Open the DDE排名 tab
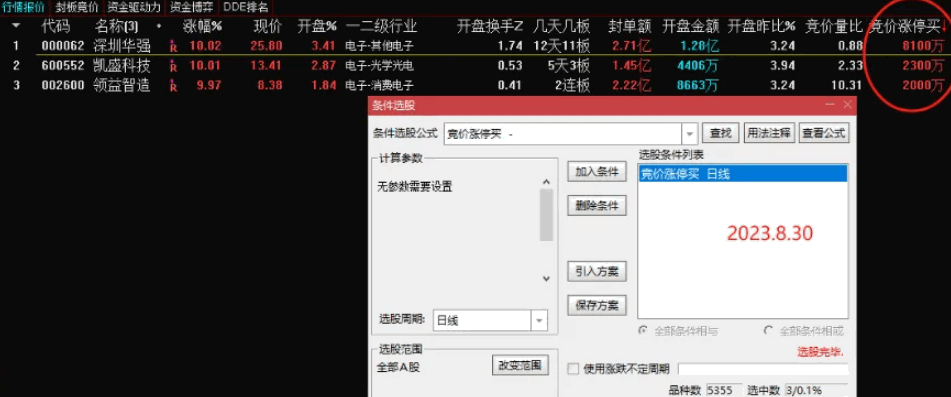 [x=246, y=7]
